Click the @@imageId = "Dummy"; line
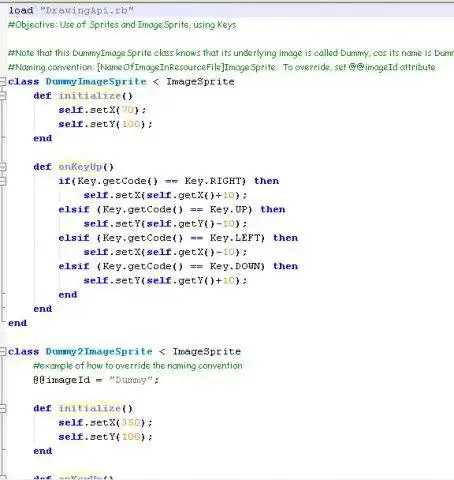 coord(96,380)
